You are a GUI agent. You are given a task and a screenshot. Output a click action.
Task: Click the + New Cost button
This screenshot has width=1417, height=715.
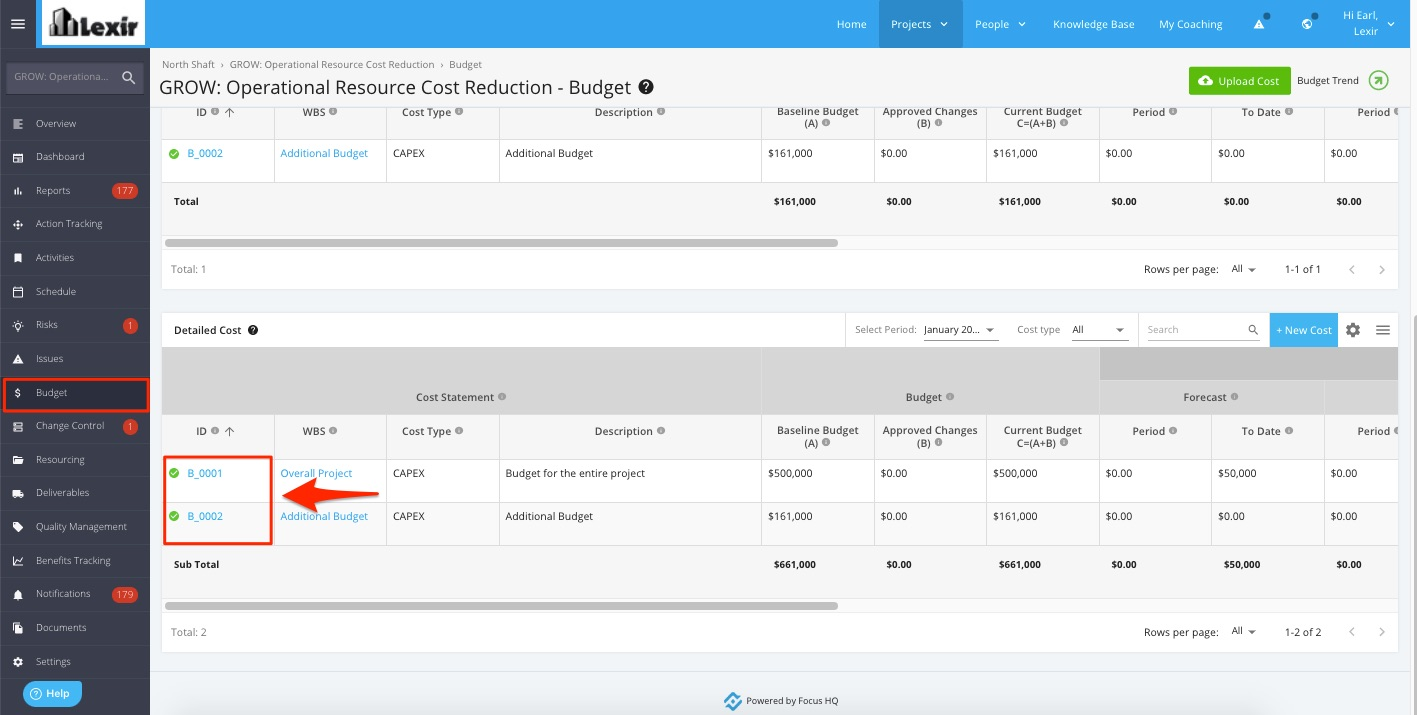click(x=1303, y=330)
